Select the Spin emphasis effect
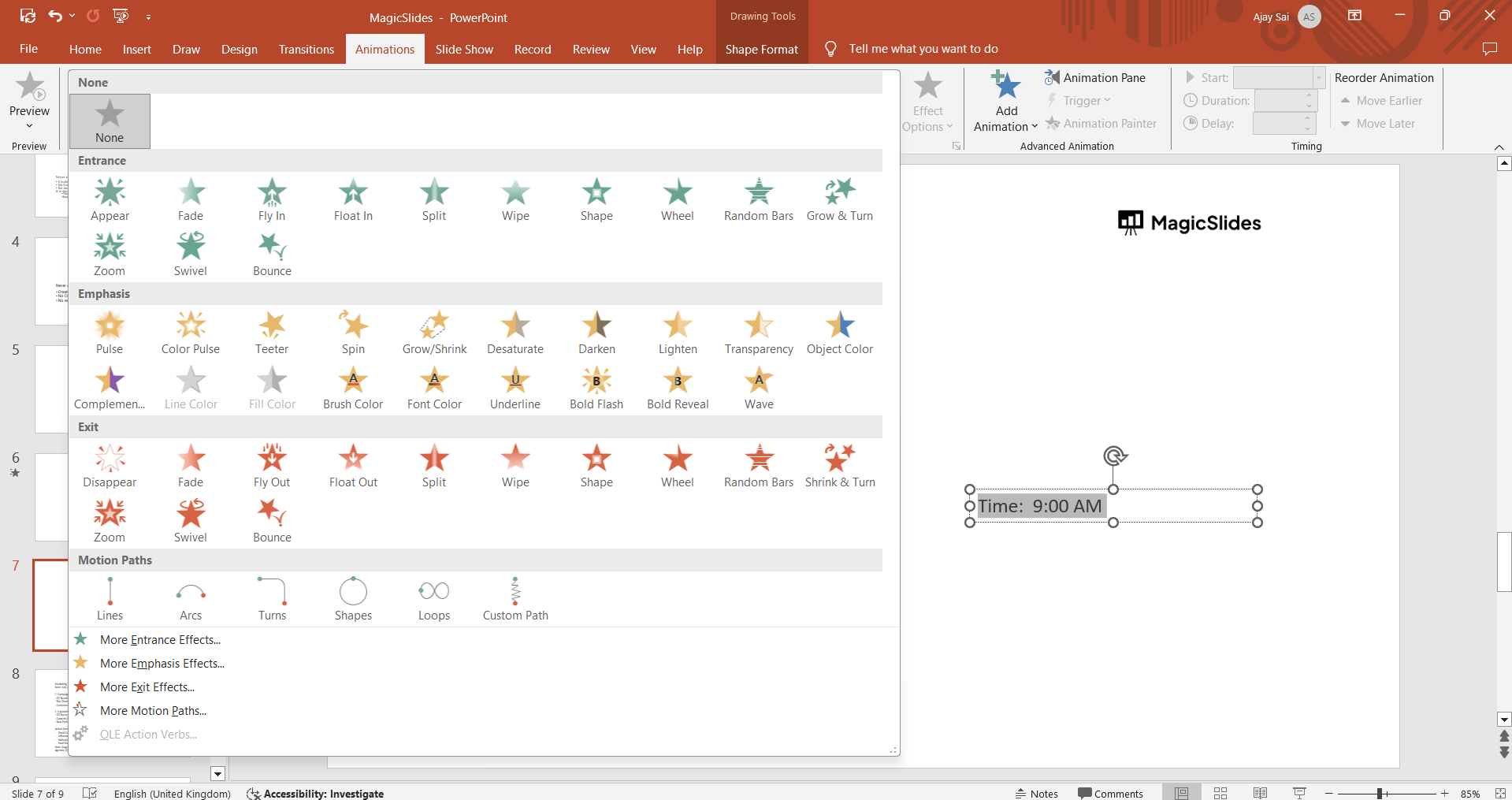The width and height of the screenshot is (1512, 800). click(353, 333)
